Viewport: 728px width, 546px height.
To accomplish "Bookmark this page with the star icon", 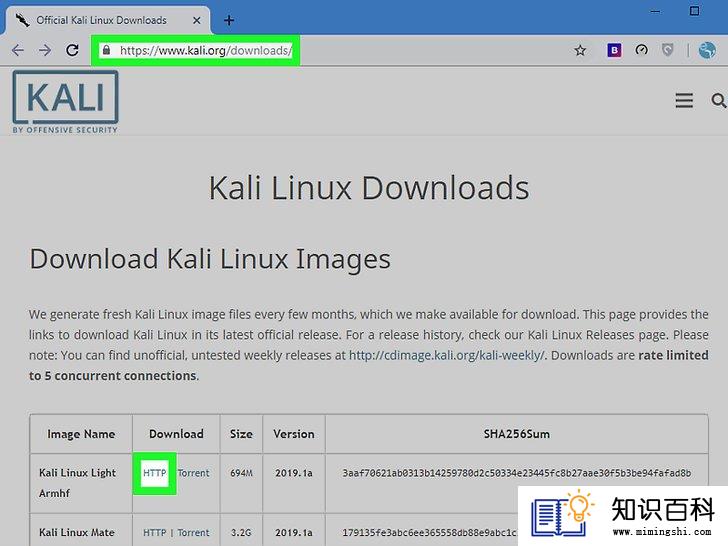I will [x=580, y=50].
